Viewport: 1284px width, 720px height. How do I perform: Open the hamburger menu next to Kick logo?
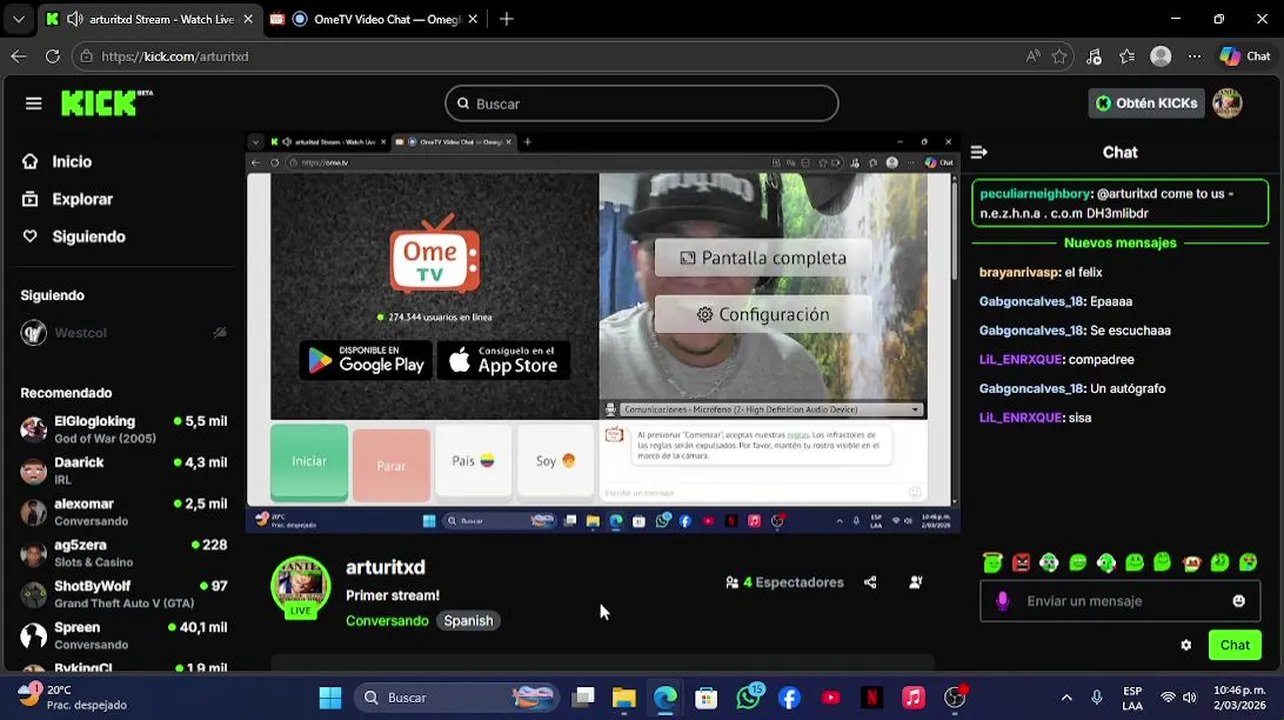point(34,103)
